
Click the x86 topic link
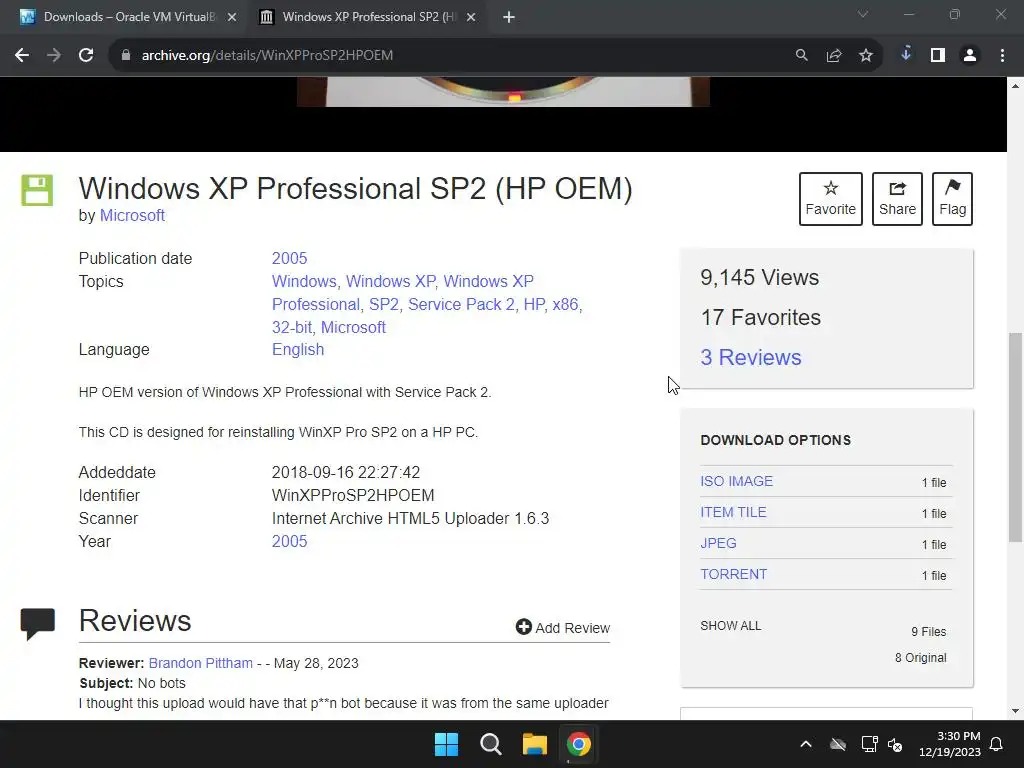[566, 304]
